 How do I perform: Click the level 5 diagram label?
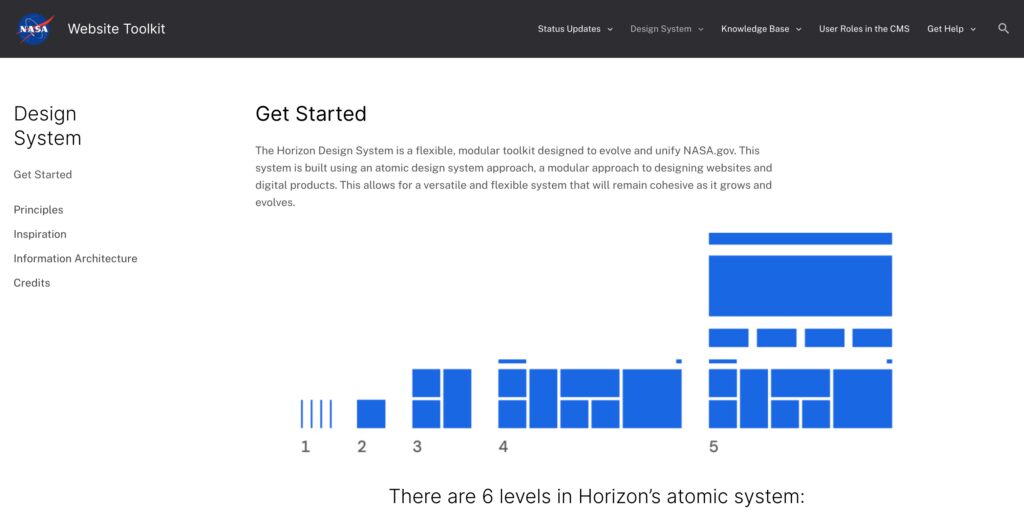point(714,447)
